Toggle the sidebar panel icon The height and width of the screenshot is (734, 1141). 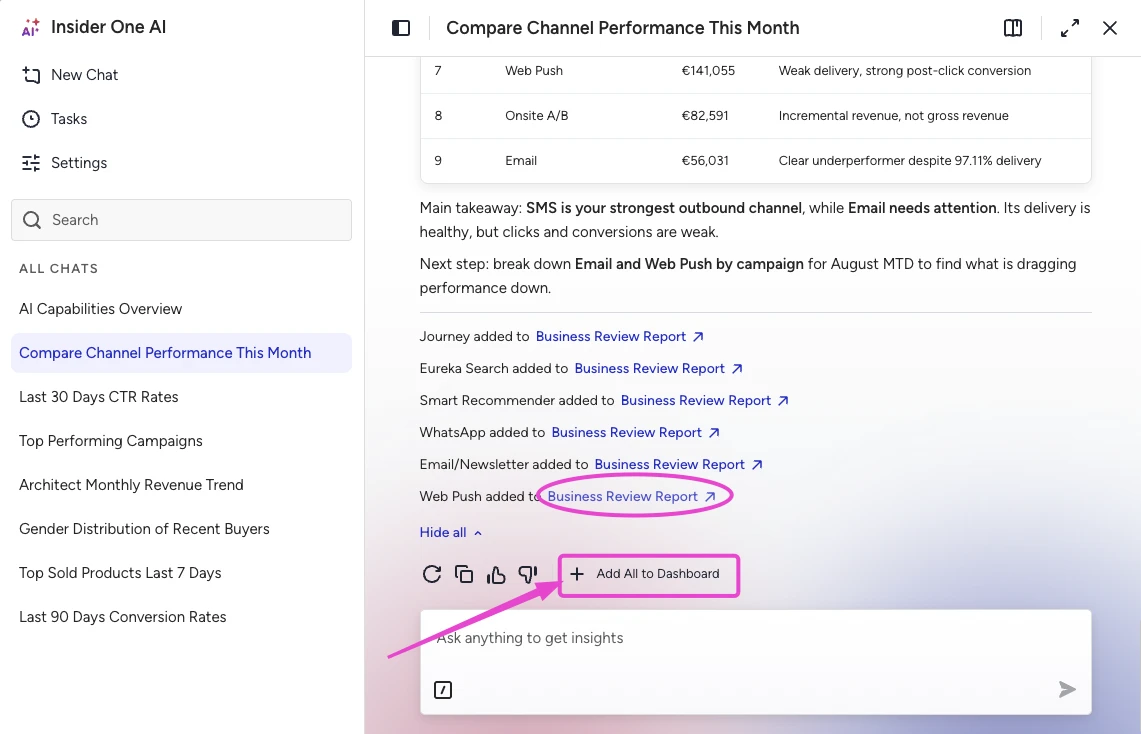(x=401, y=28)
